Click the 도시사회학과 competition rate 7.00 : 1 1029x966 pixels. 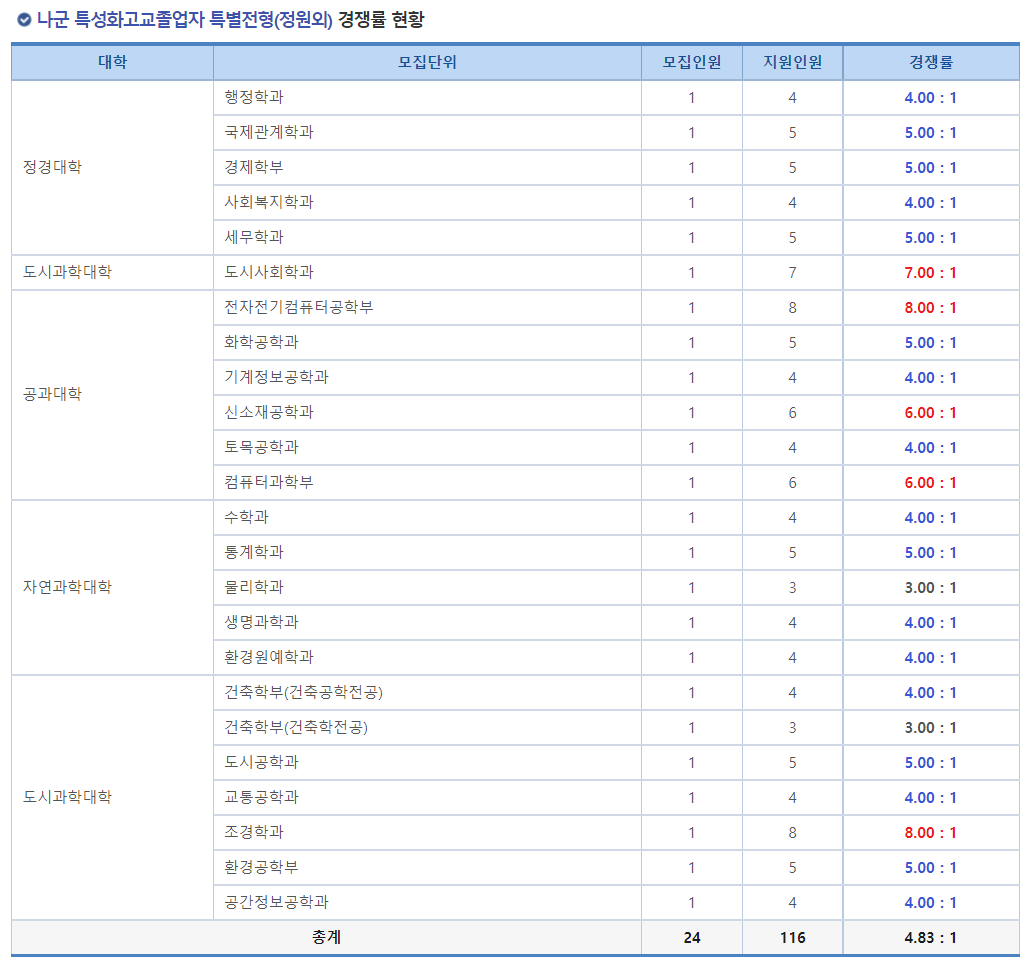point(931,272)
